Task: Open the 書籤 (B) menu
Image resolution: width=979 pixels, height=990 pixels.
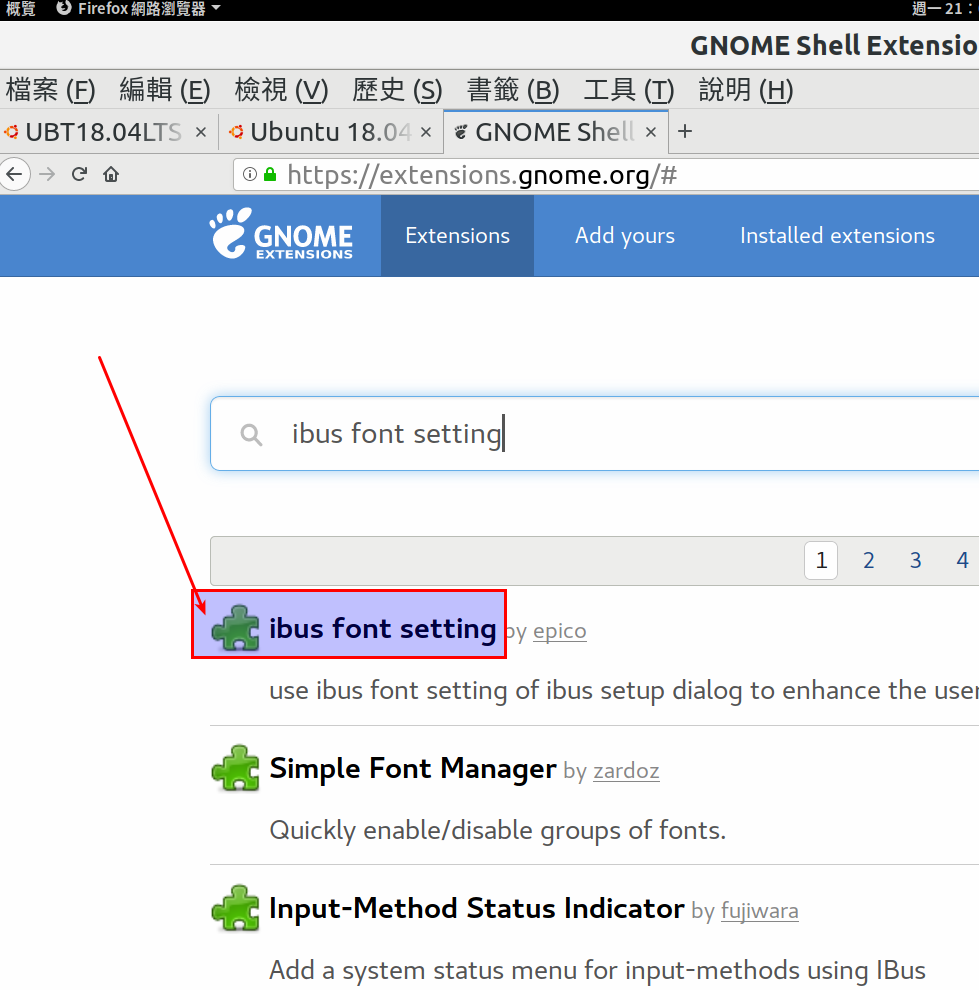Action: [513, 90]
